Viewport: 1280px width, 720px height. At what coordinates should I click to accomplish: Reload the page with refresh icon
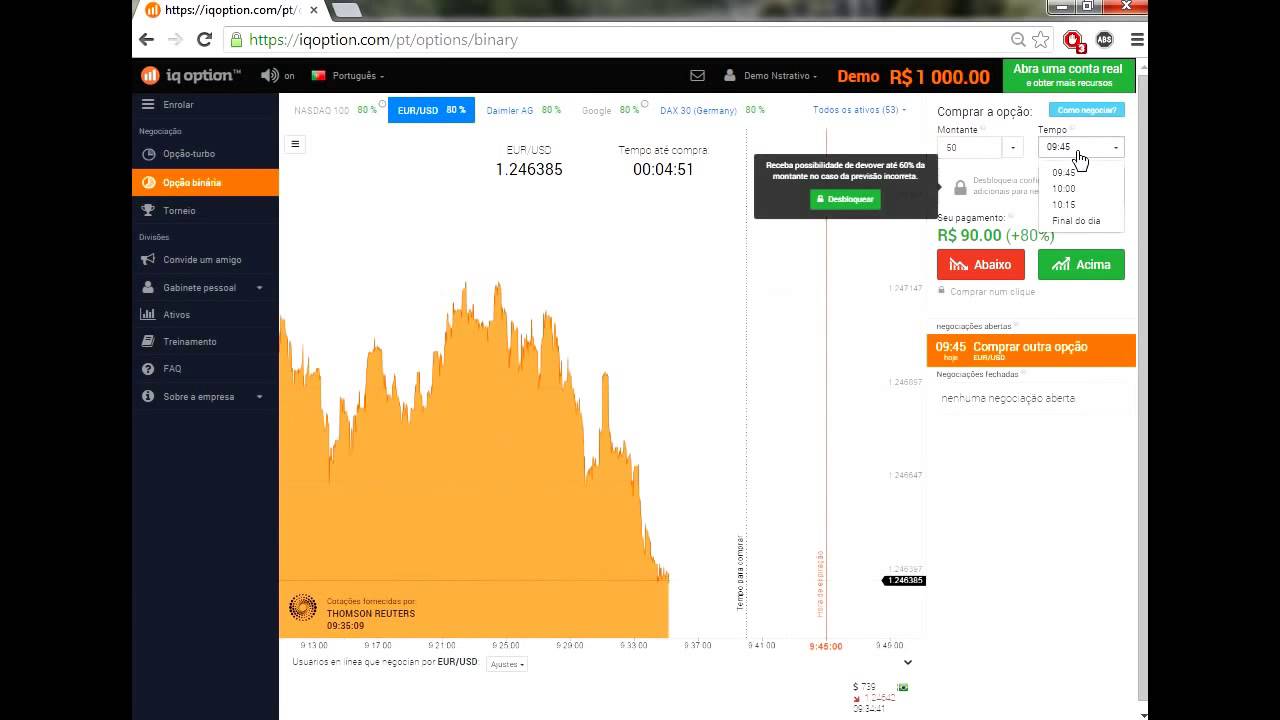pyautogui.click(x=204, y=40)
